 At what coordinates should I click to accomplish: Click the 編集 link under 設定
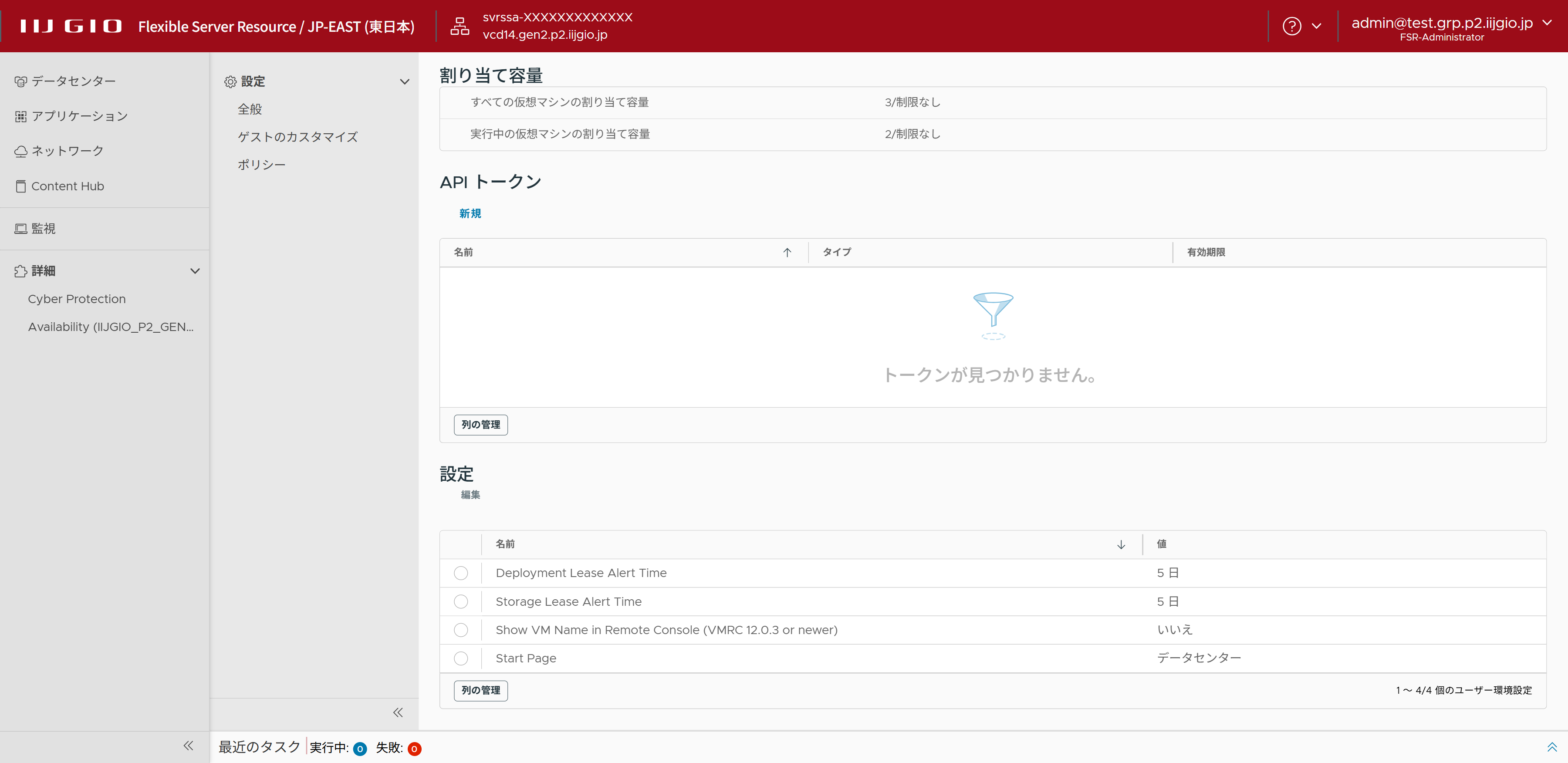(x=470, y=495)
